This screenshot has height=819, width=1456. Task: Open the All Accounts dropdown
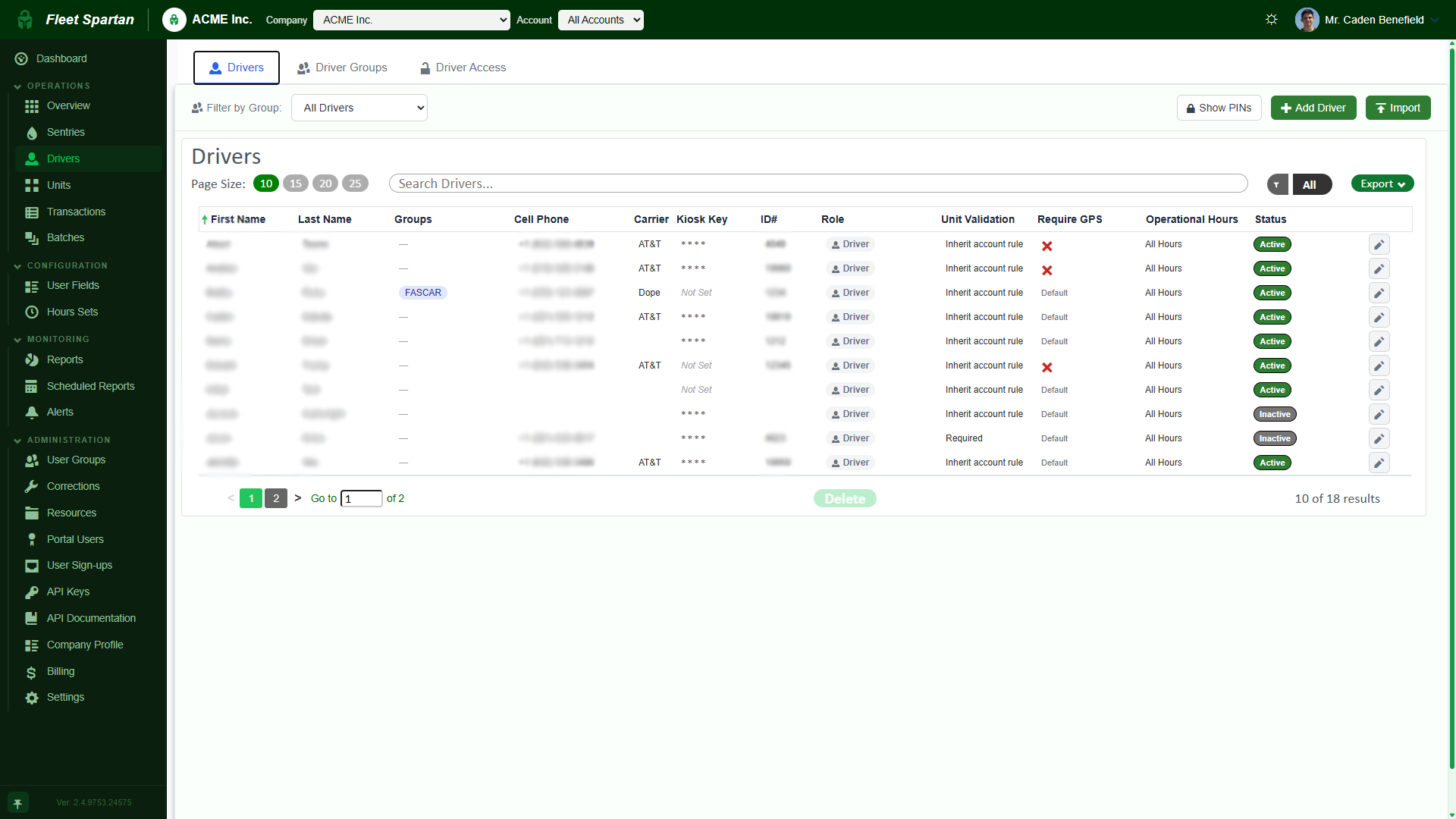tap(601, 20)
